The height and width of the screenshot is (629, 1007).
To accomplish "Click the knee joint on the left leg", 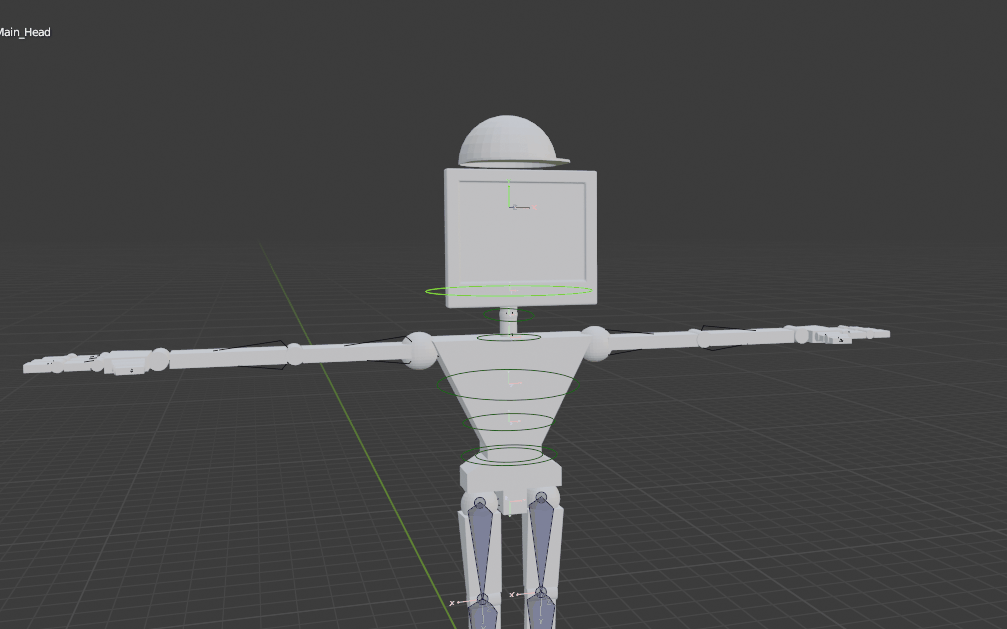I will click(x=482, y=600).
